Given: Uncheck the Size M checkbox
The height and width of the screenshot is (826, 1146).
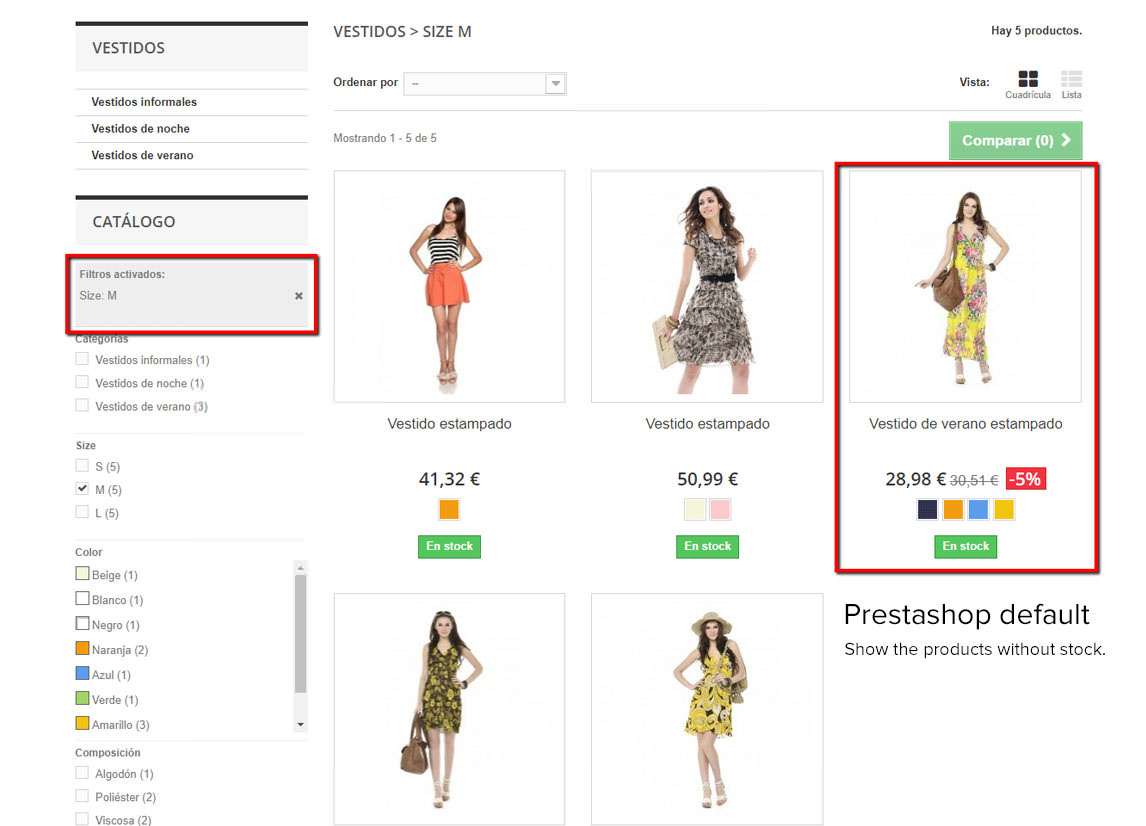Looking at the screenshot, I should pos(83,489).
